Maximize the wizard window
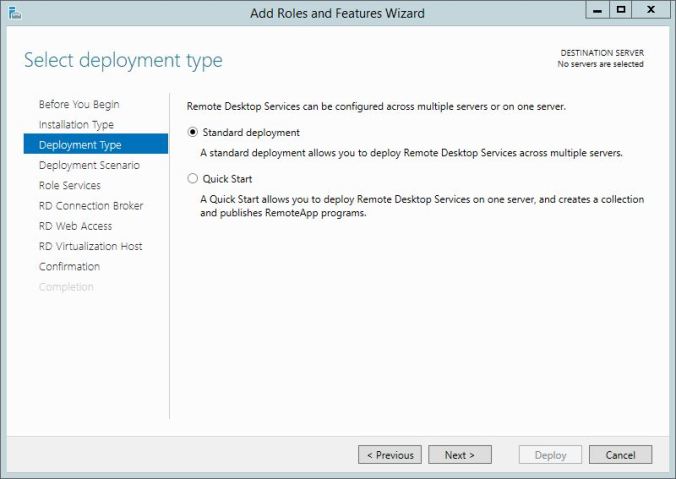The width and height of the screenshot is (676, 479). (620, 11)
